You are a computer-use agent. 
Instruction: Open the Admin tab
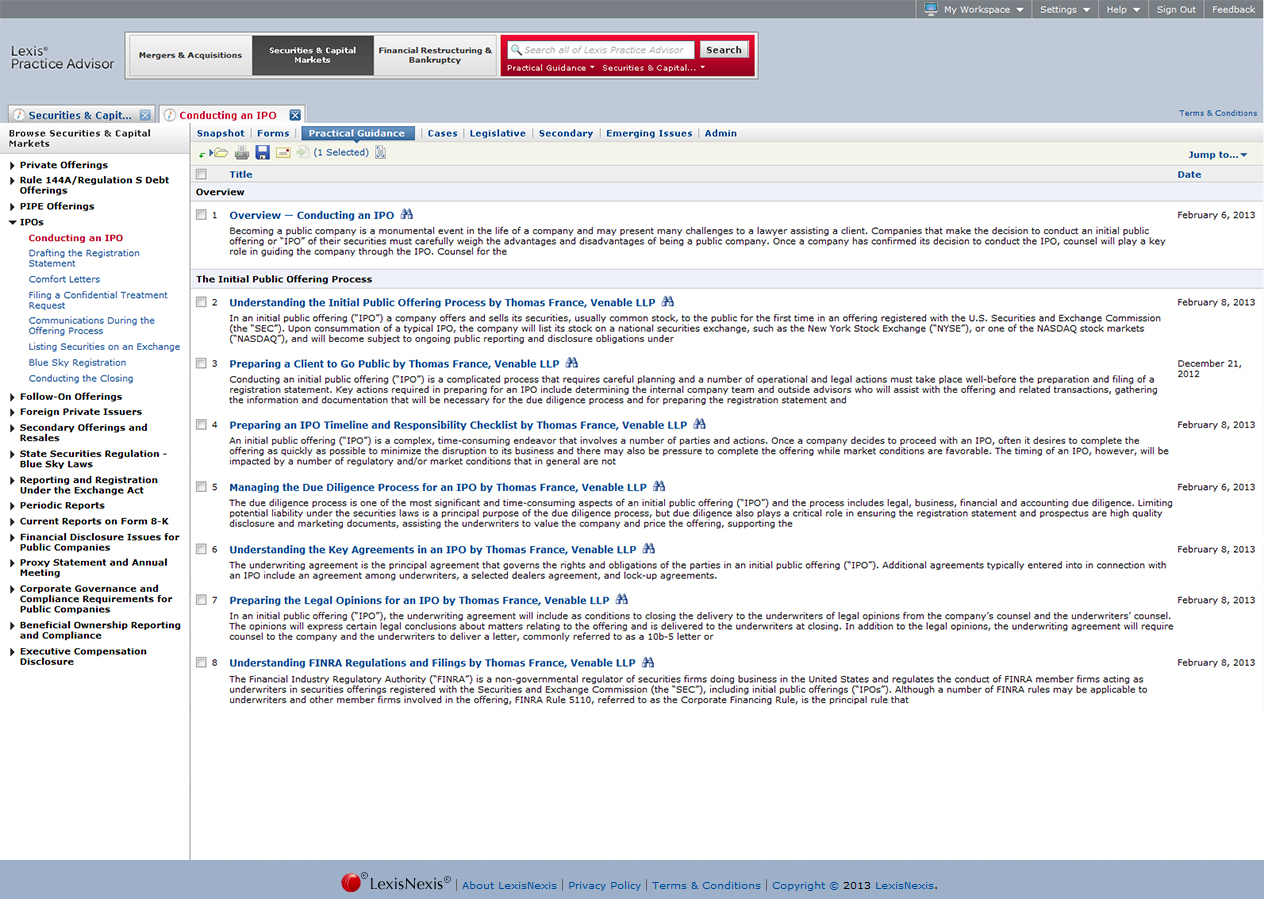[x=720, y=133]
